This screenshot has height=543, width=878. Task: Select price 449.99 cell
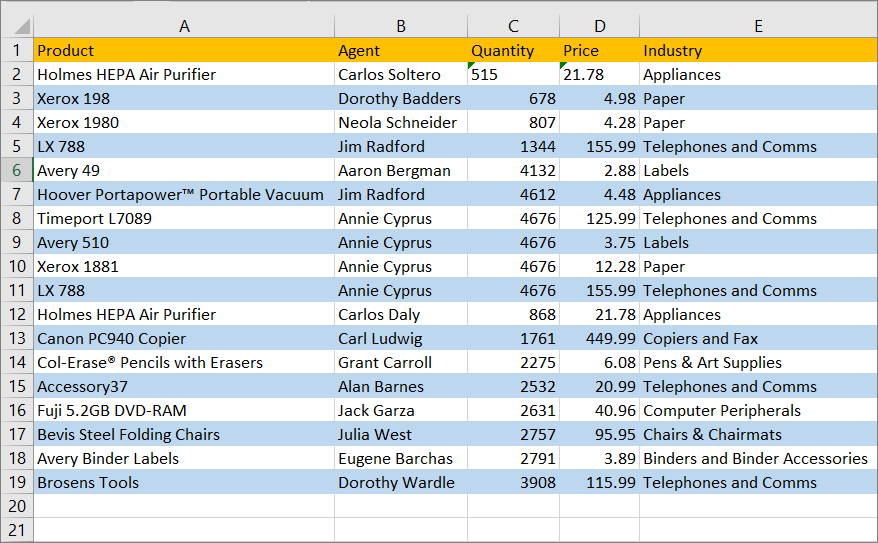(600, 338)
